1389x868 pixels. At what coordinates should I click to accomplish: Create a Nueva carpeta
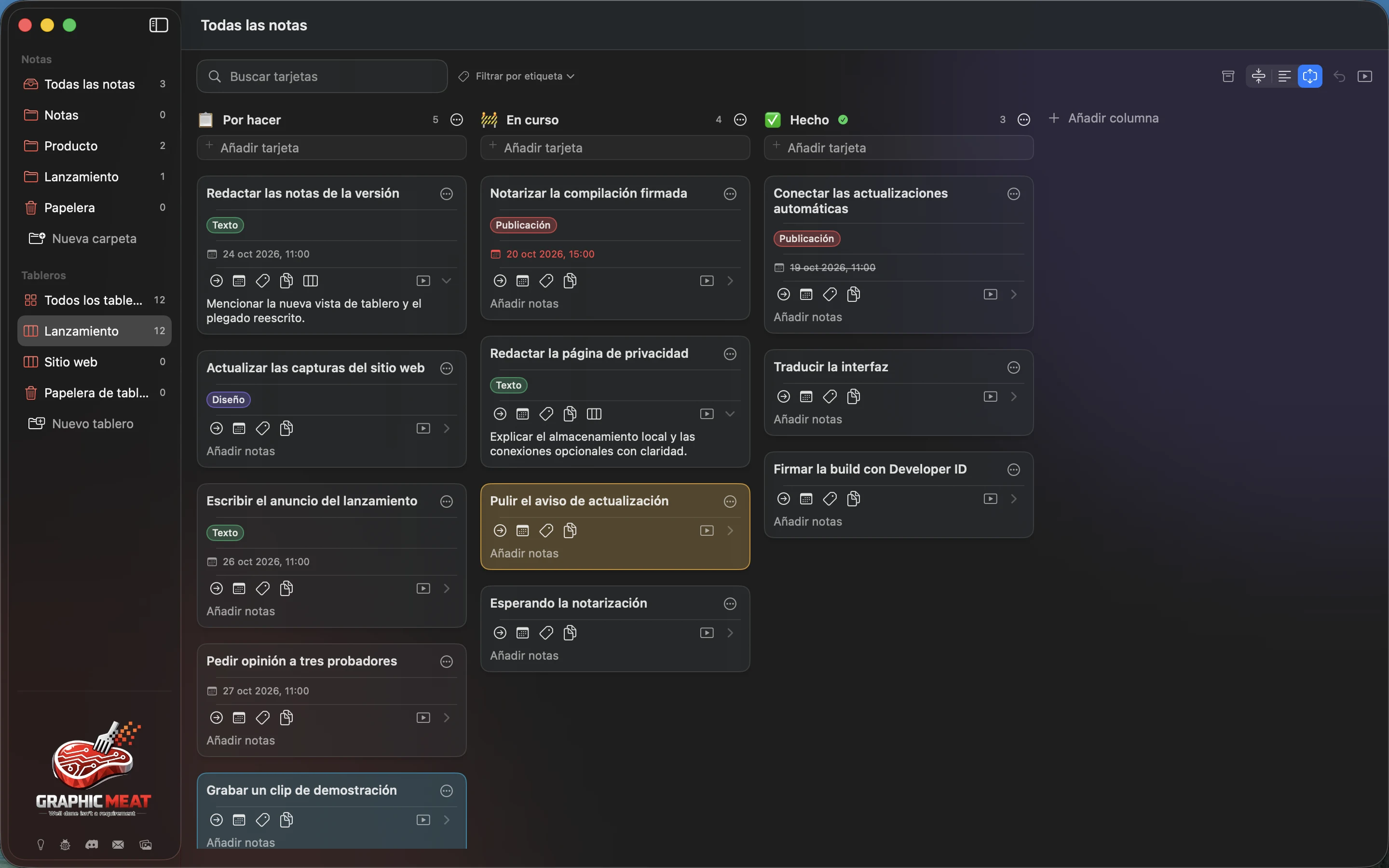[x=83, y=238]
